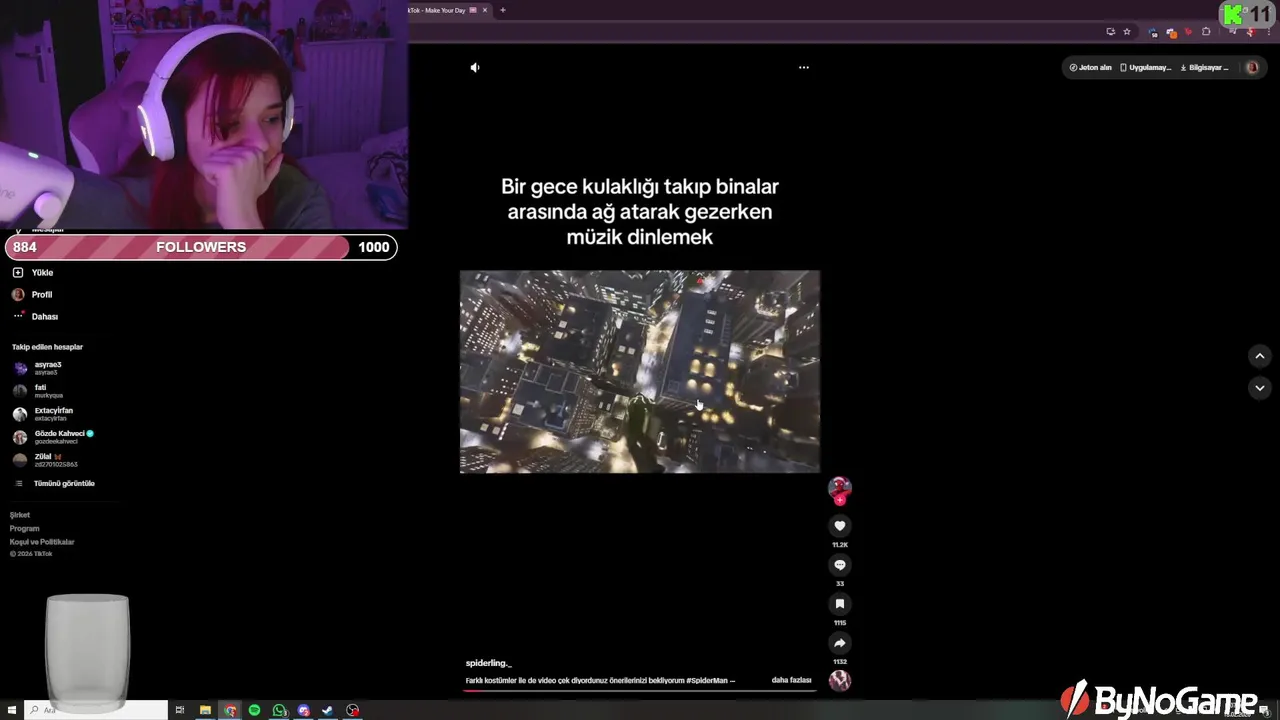Open the Şirket footer link

(20, 515)
